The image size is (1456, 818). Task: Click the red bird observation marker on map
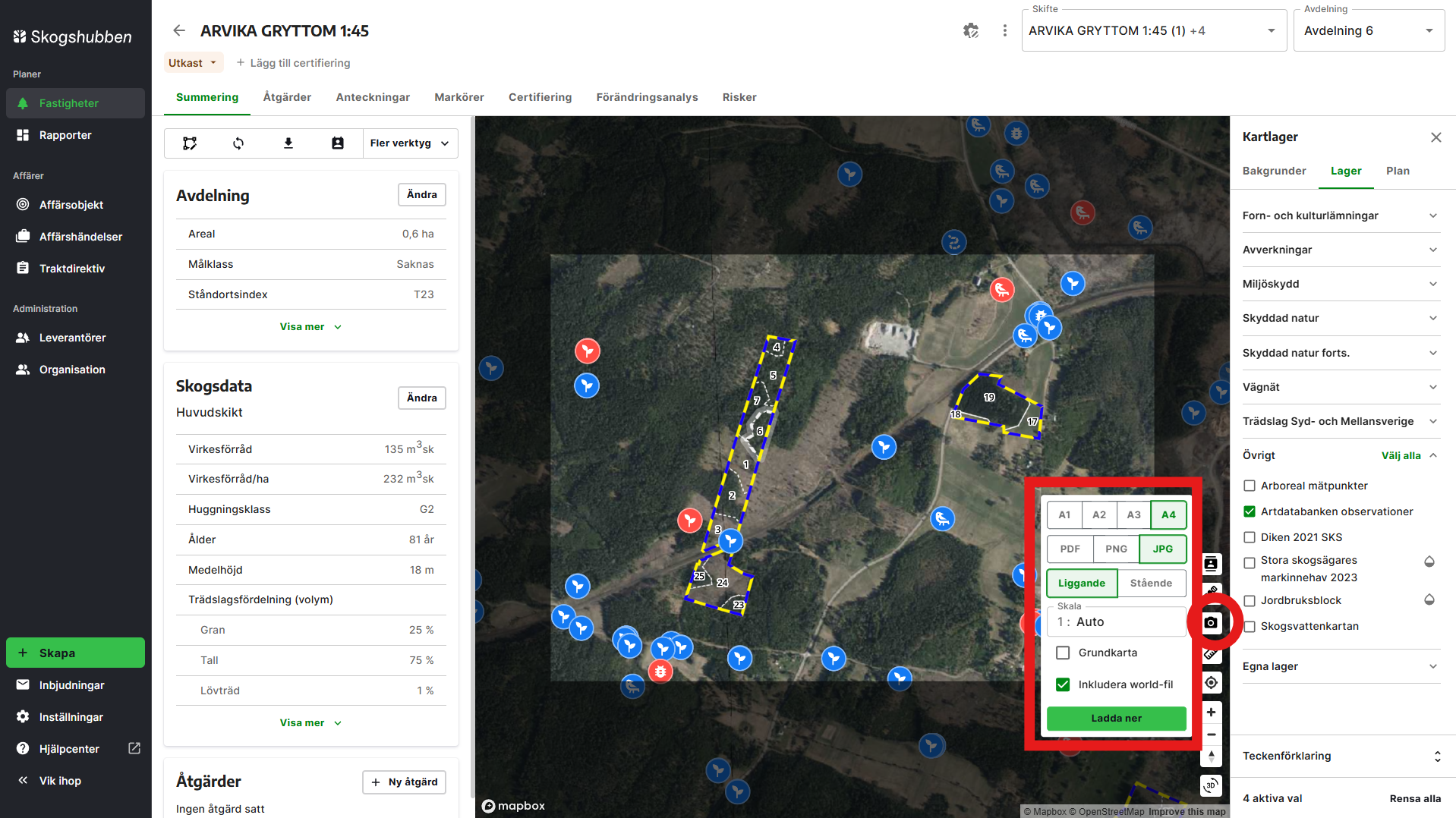coord(1002,289)
